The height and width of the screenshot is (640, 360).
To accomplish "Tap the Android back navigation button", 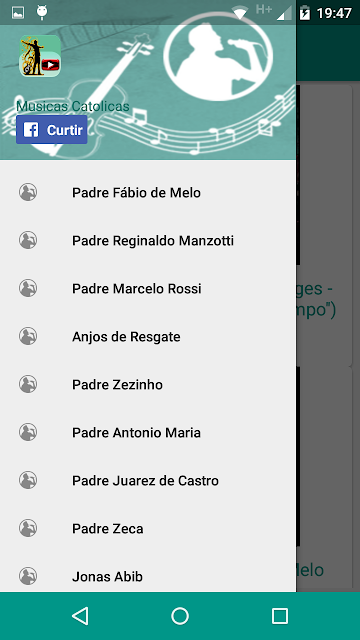I will click(x=80, y=616).
